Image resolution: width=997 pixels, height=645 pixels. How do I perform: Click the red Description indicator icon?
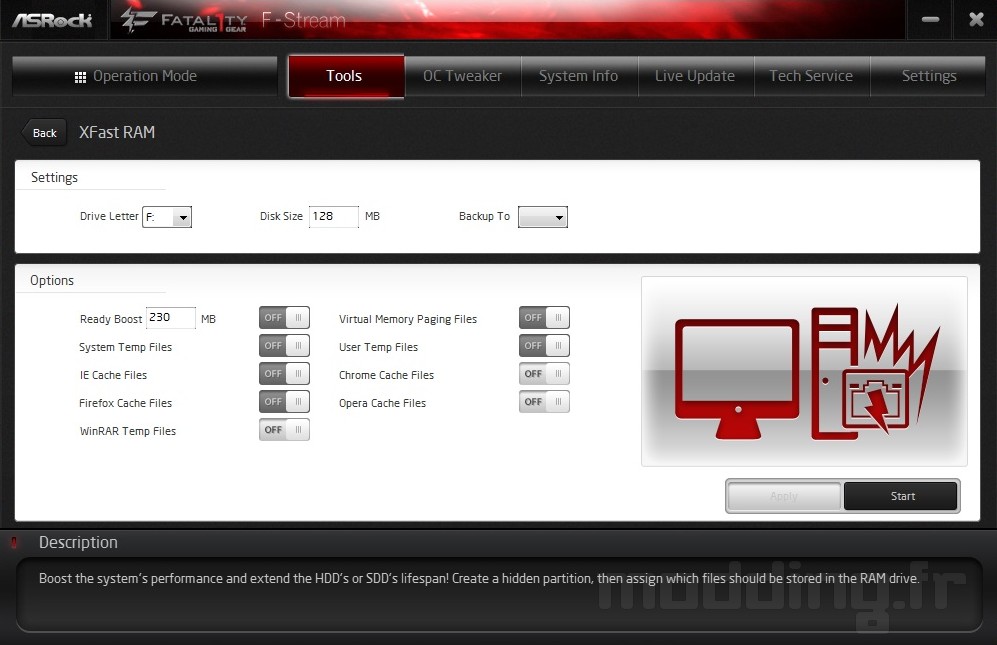[13, 542]
